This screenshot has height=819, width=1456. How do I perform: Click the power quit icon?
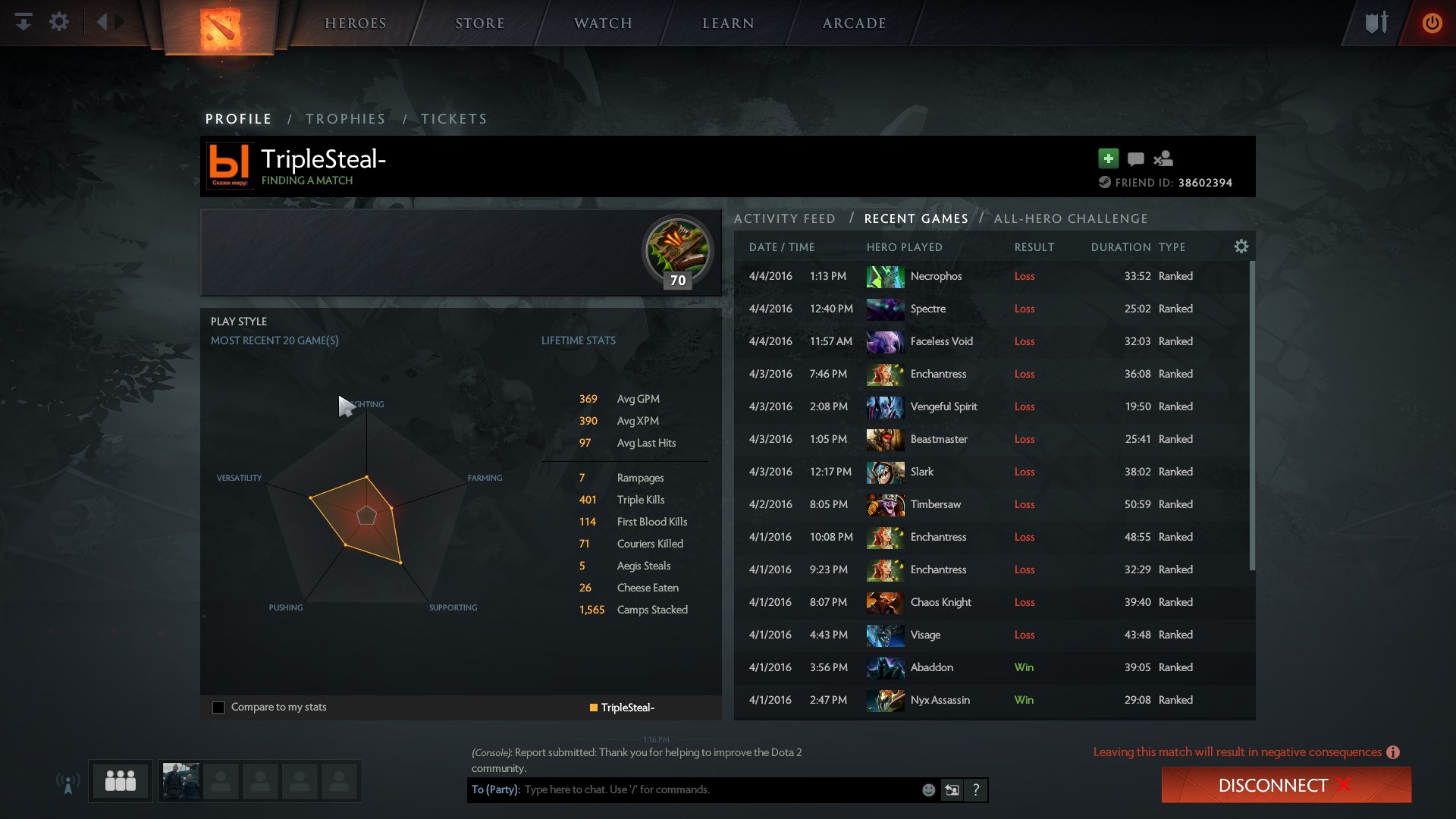tap(1432, 23)
